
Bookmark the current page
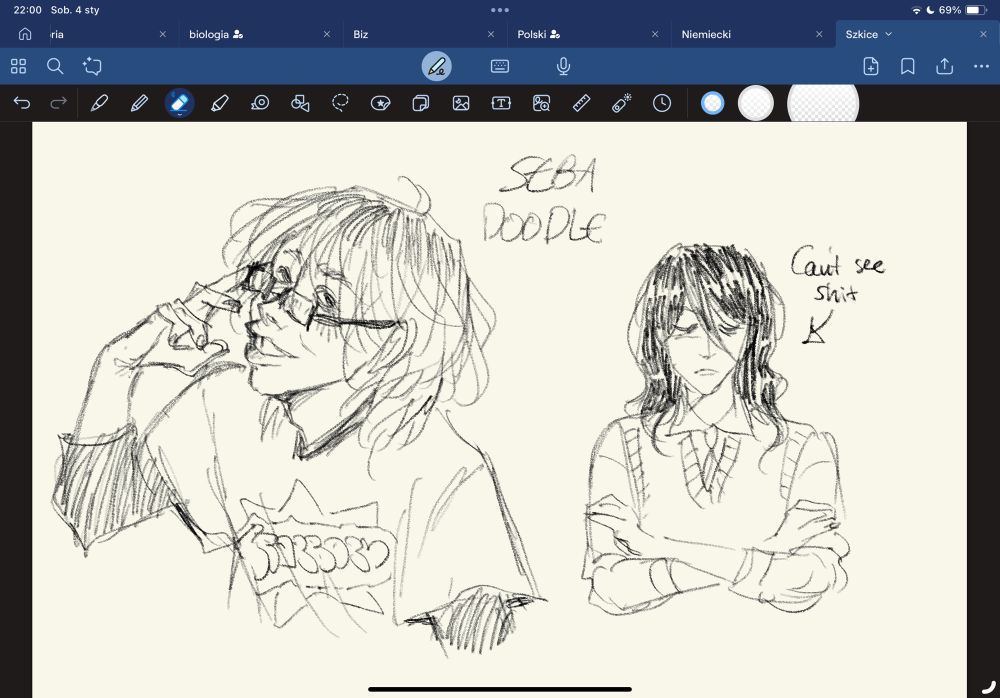tap(908, 66)
